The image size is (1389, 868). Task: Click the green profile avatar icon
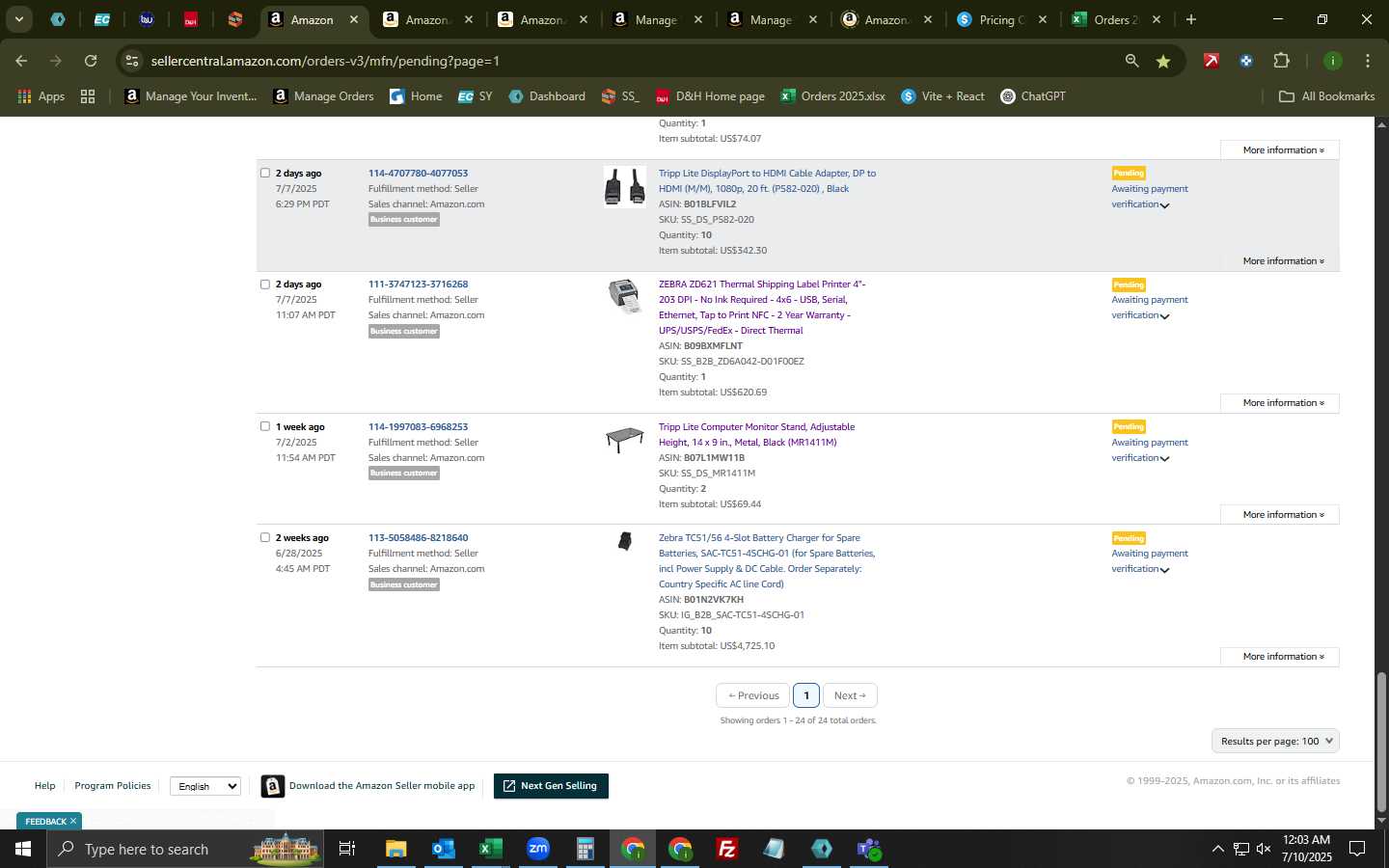point(1332,61)
